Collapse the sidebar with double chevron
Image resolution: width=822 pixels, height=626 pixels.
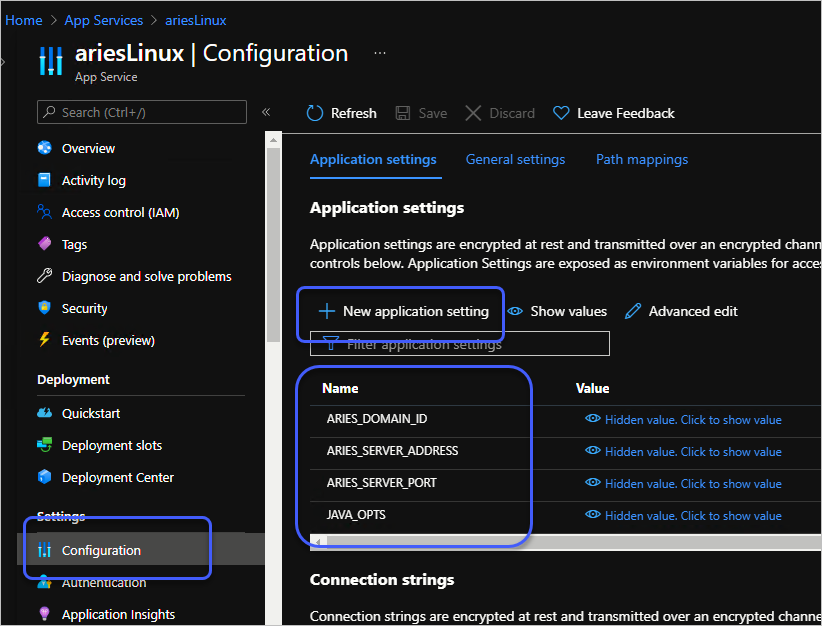pyautogui.click(x=266, y=112)
